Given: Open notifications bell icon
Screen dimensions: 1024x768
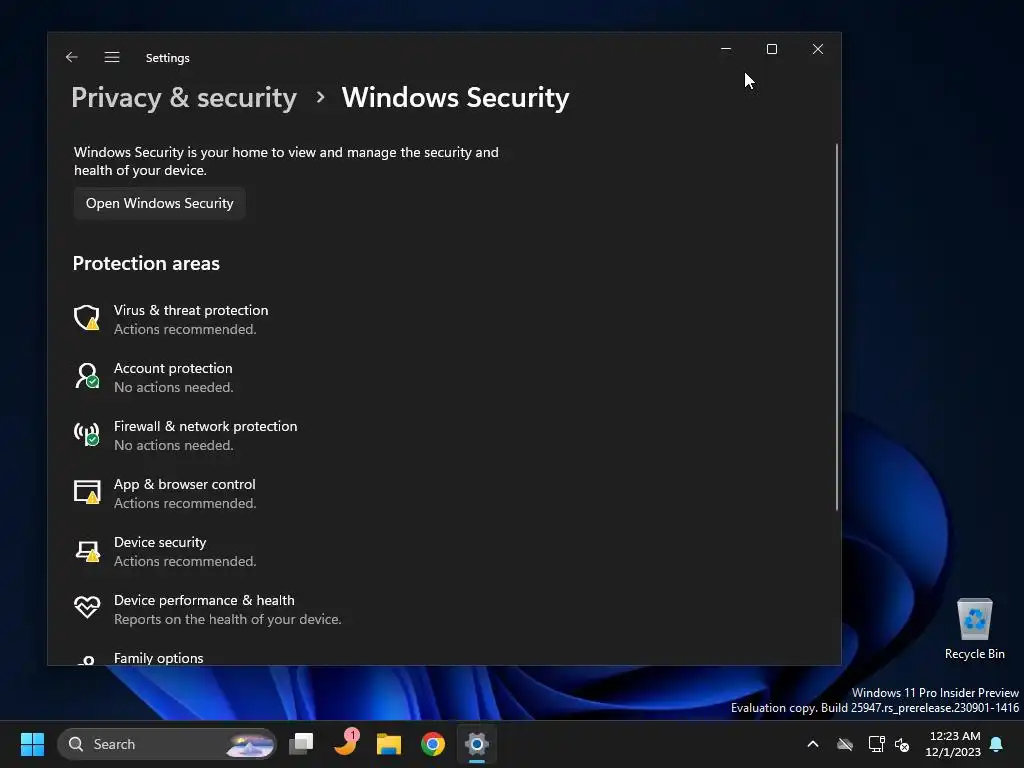Looking at the screenshot, I should [x=997, y=744].
